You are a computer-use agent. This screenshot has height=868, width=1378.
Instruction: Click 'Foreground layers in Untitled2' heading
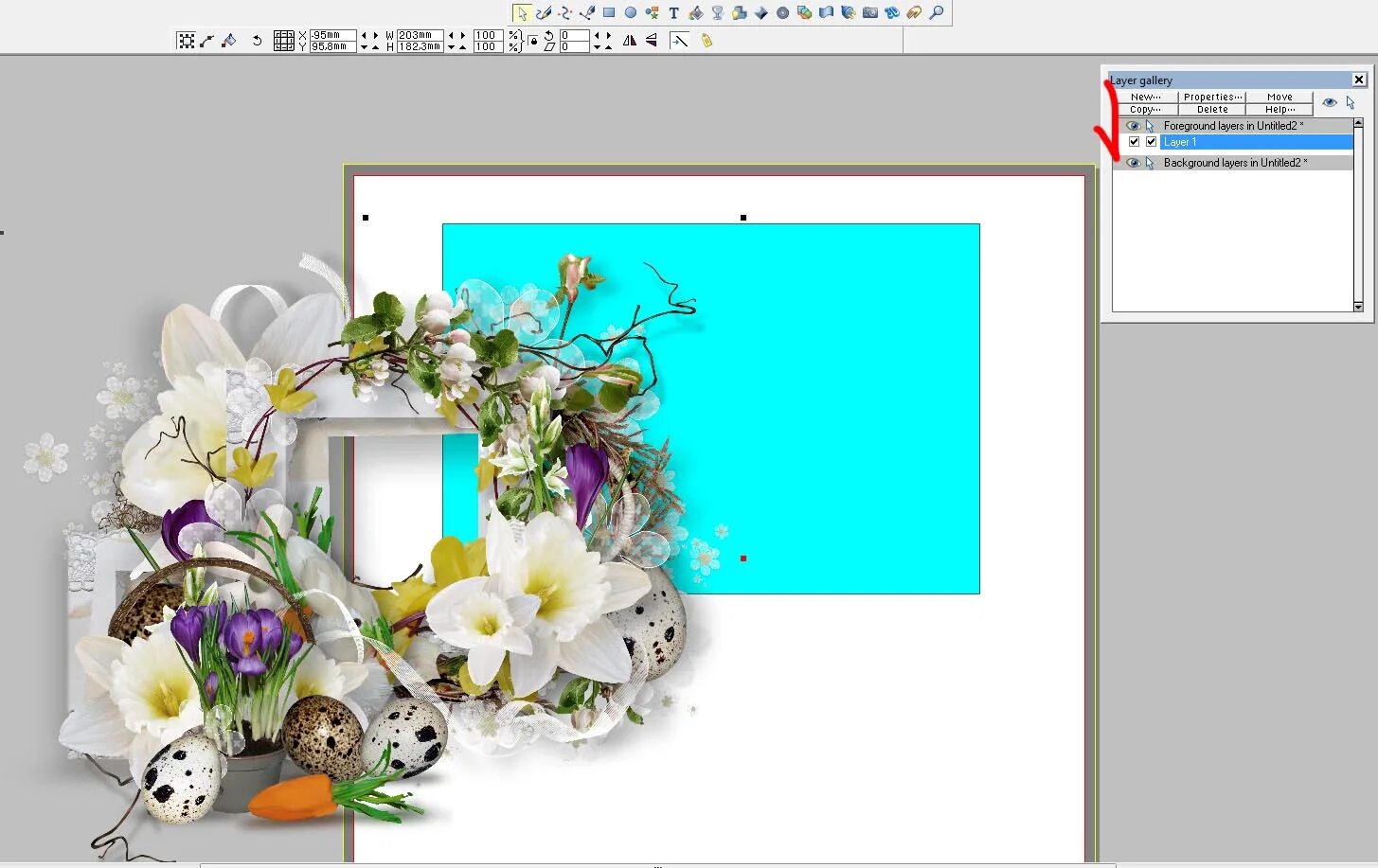(1233, 126)
